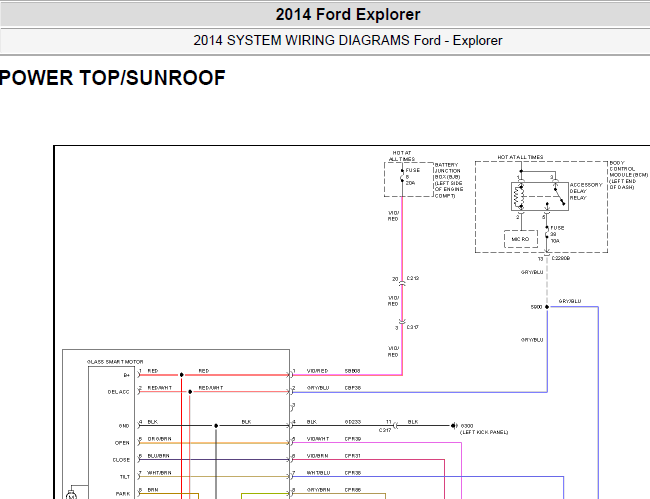The height and width of the screenshot is (499, 650).
Task: Click the 'POWER TOP/SUNROOF' section heading
Action: click(x=112, y=78)
